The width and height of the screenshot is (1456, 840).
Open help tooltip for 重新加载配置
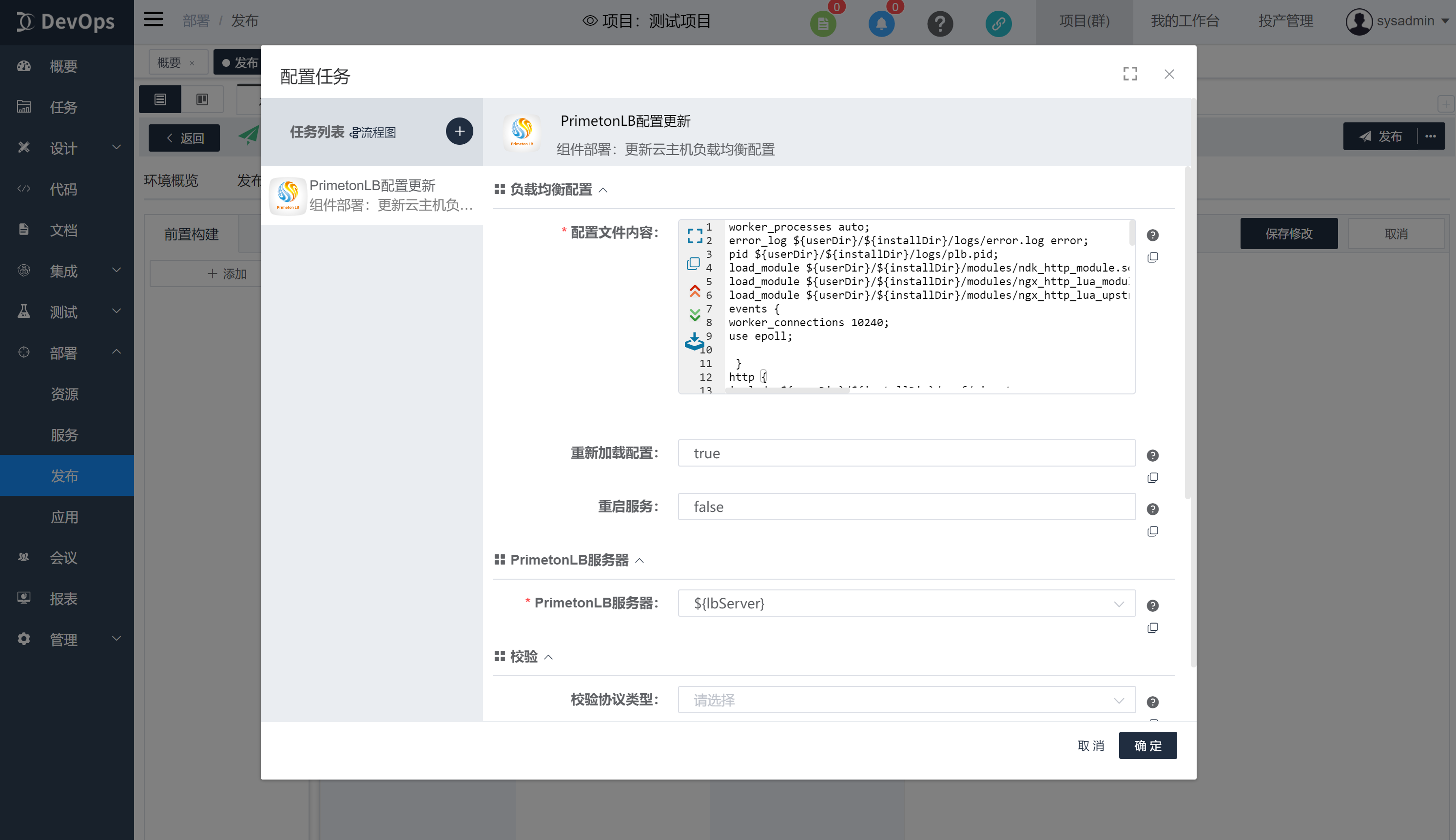pos(1152,456)
